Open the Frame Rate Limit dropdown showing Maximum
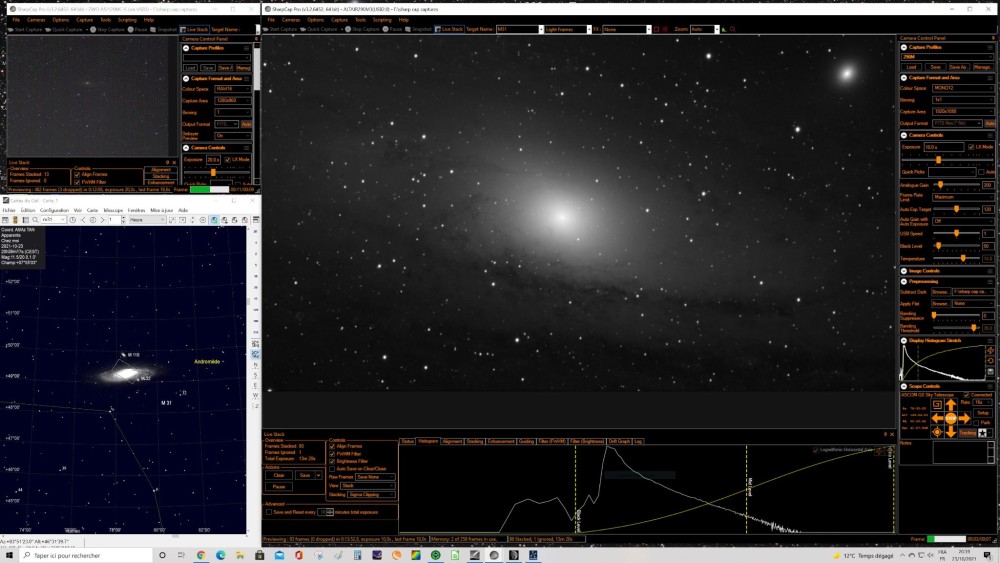1000x563 pixels. [x=963, y=197]
